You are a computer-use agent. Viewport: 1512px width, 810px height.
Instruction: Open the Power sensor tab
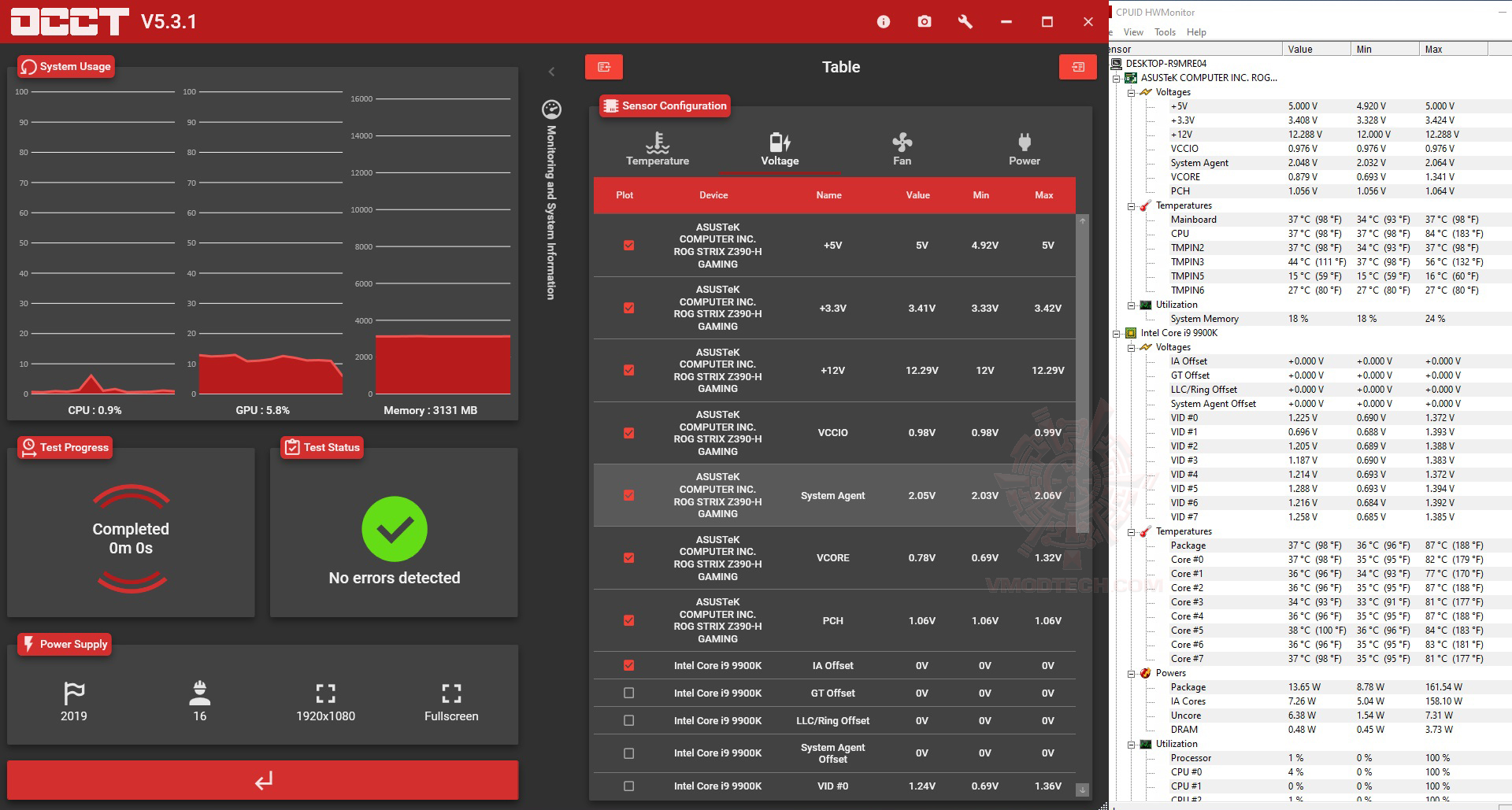pos(1025,149)
